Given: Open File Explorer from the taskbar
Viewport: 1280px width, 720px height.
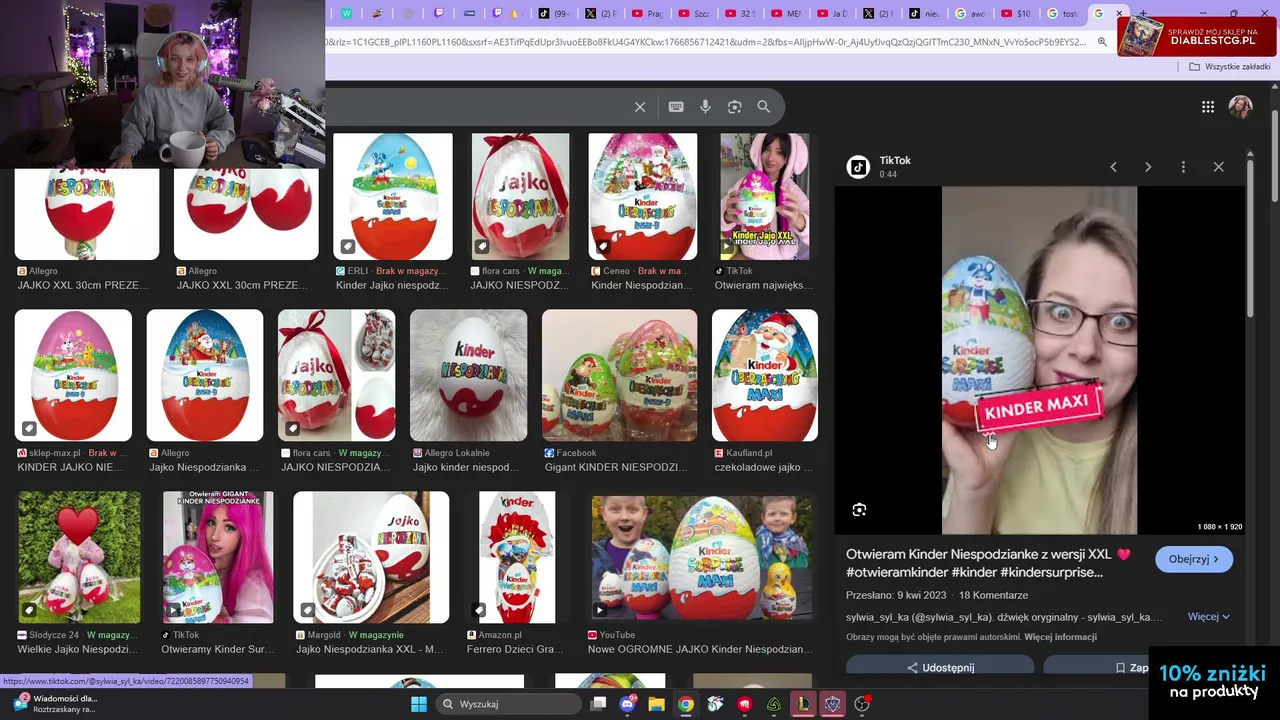Looking at the screenshot, I should pos(656,704).
